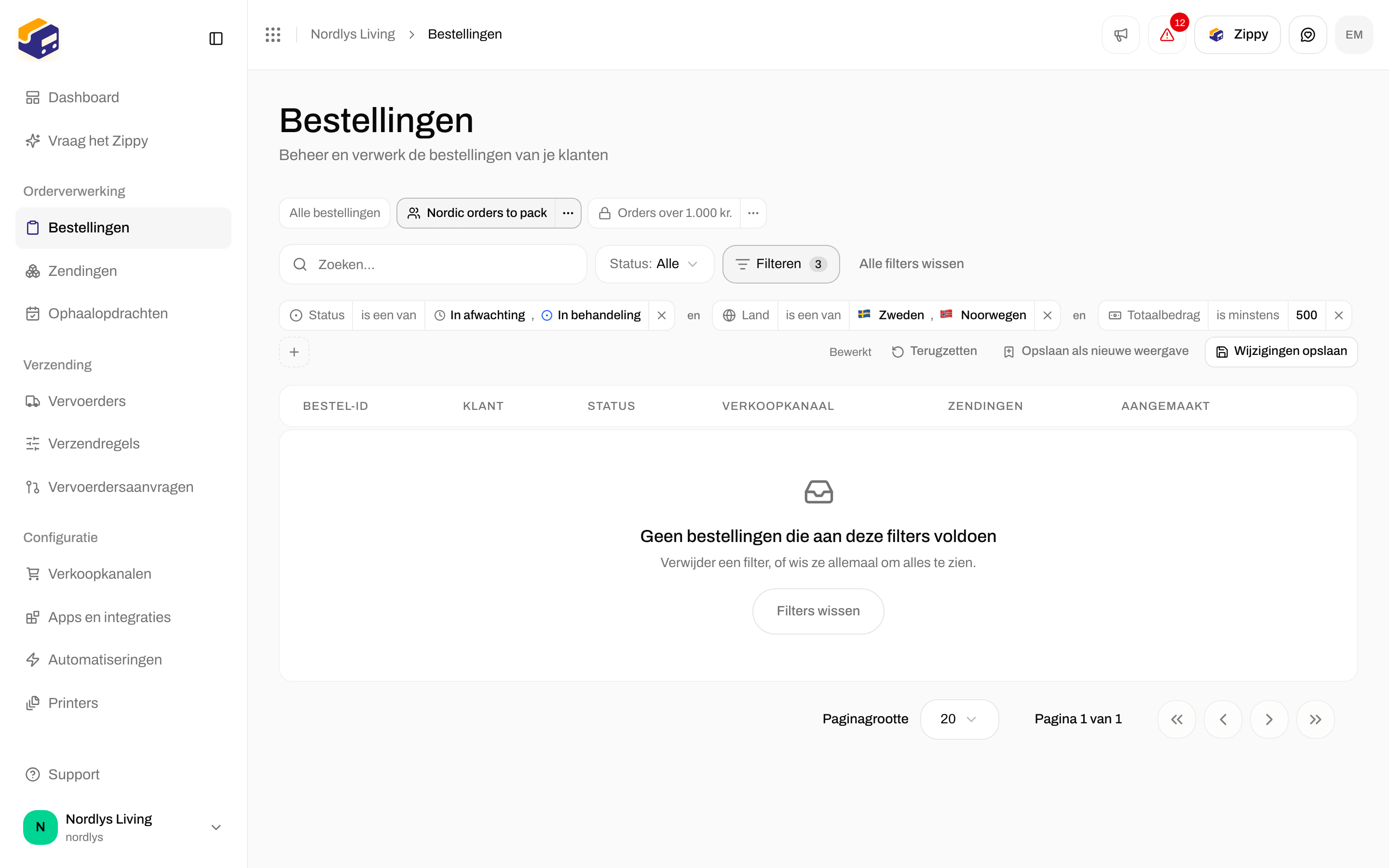1389x868 pixels.
Task: Open Bestellingen in the sidebar
Action: click(123, 228)
